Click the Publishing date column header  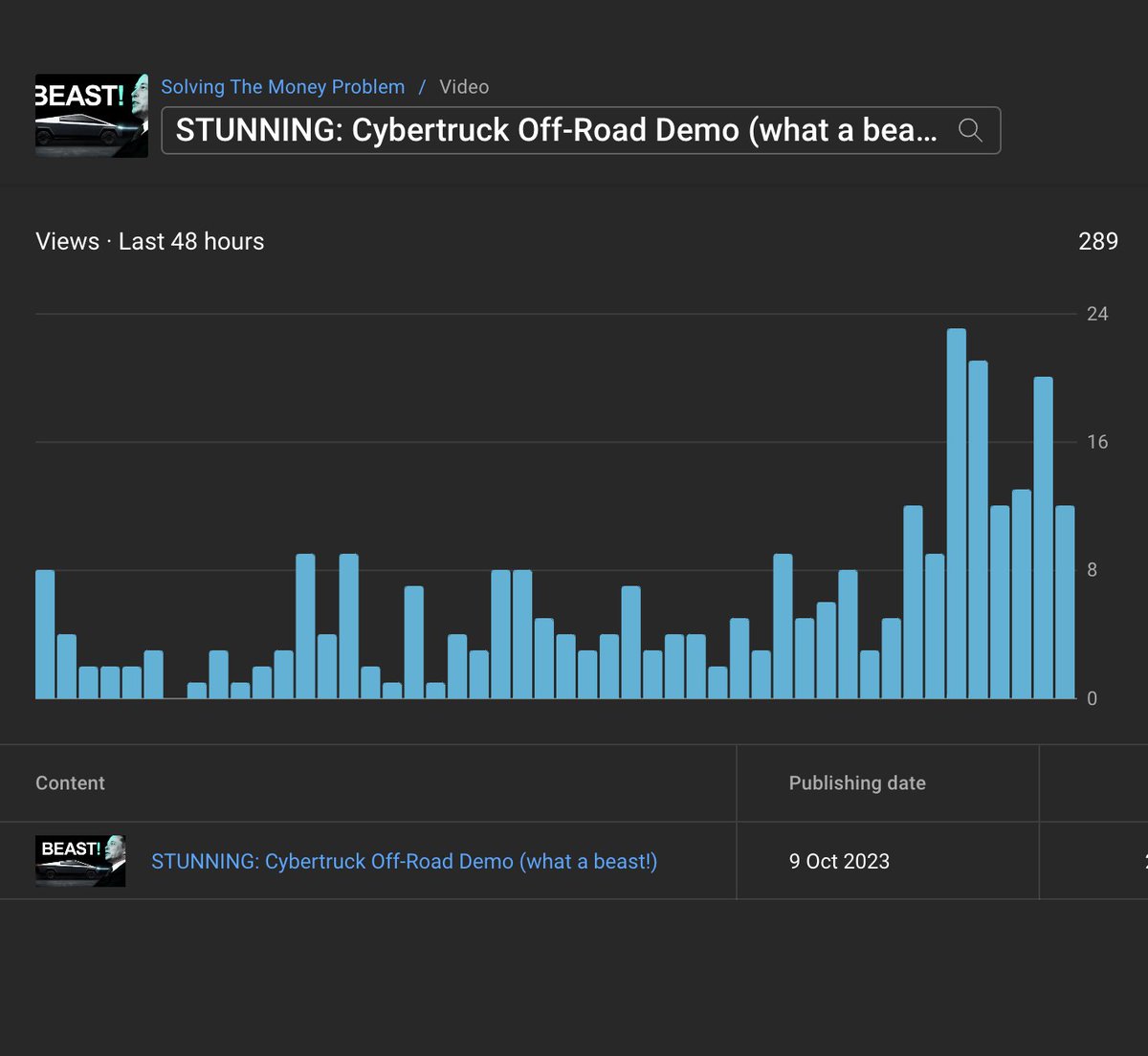pyautogui.click(x=857, y=783)
